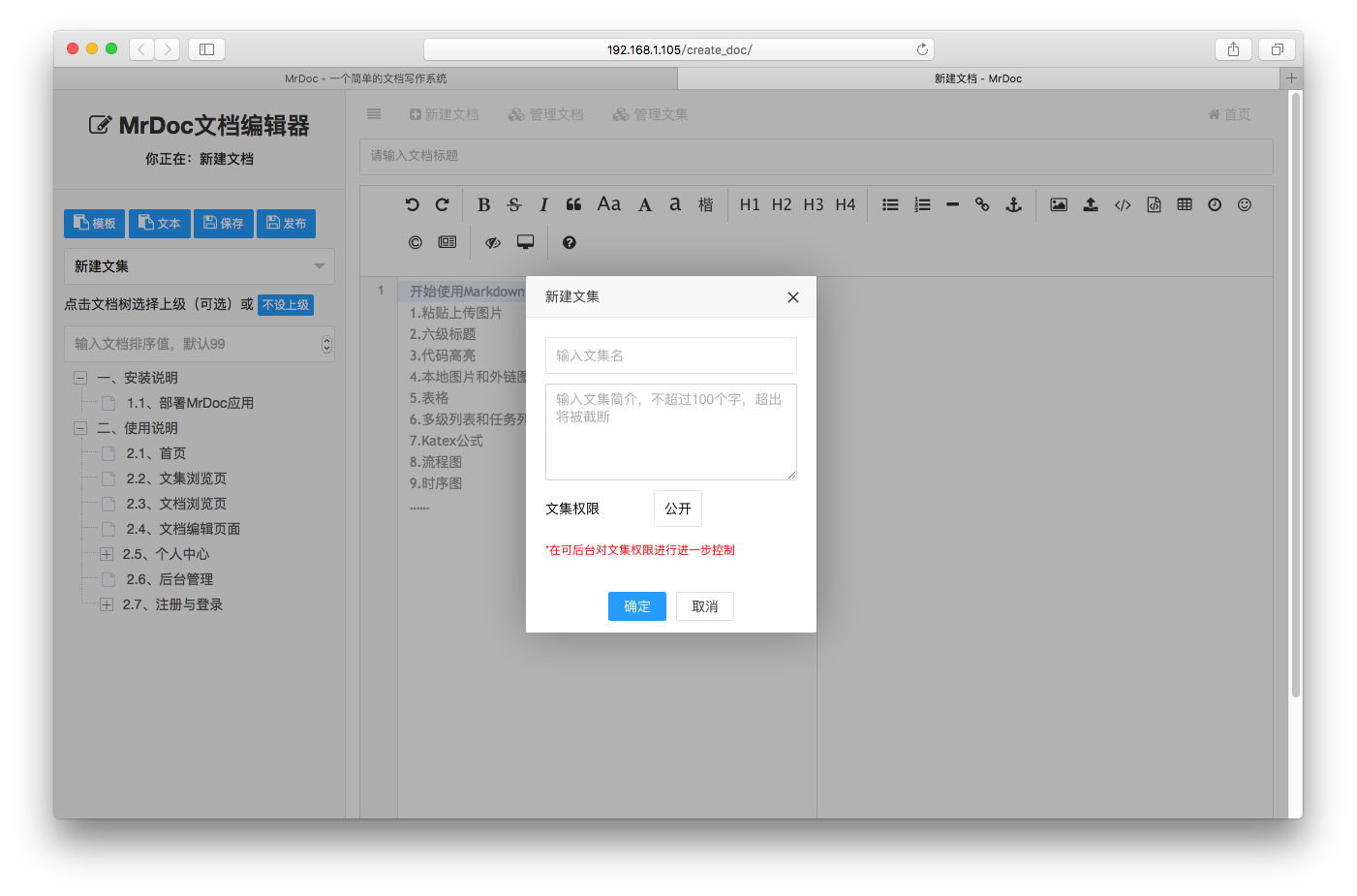Click the italic formatting icon
Image resolution: width=1357 pixels, height=896 pixels.
tap(543, 204)
